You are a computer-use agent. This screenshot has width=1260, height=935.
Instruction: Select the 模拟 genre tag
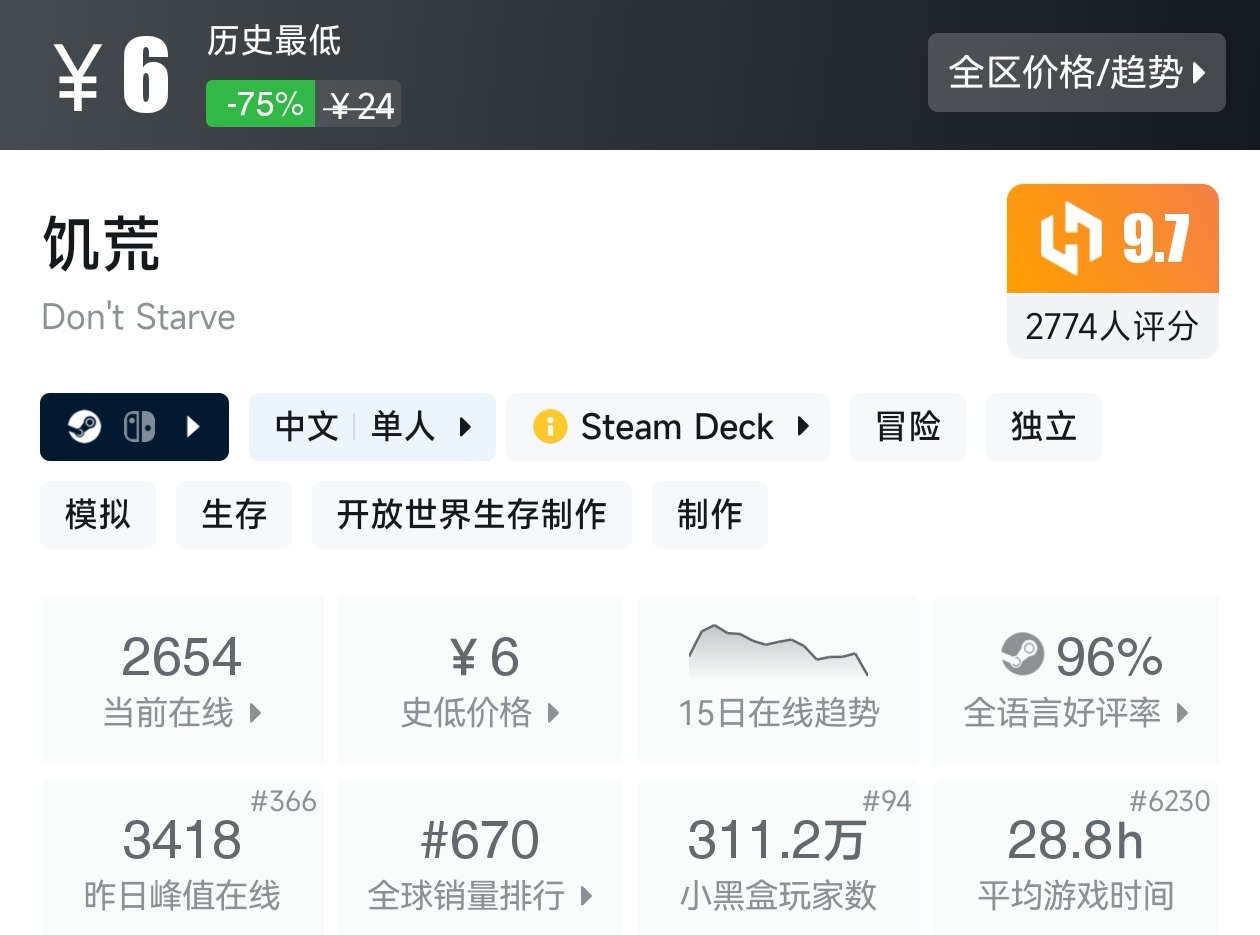pyautogui.click(x=98, y=514)
